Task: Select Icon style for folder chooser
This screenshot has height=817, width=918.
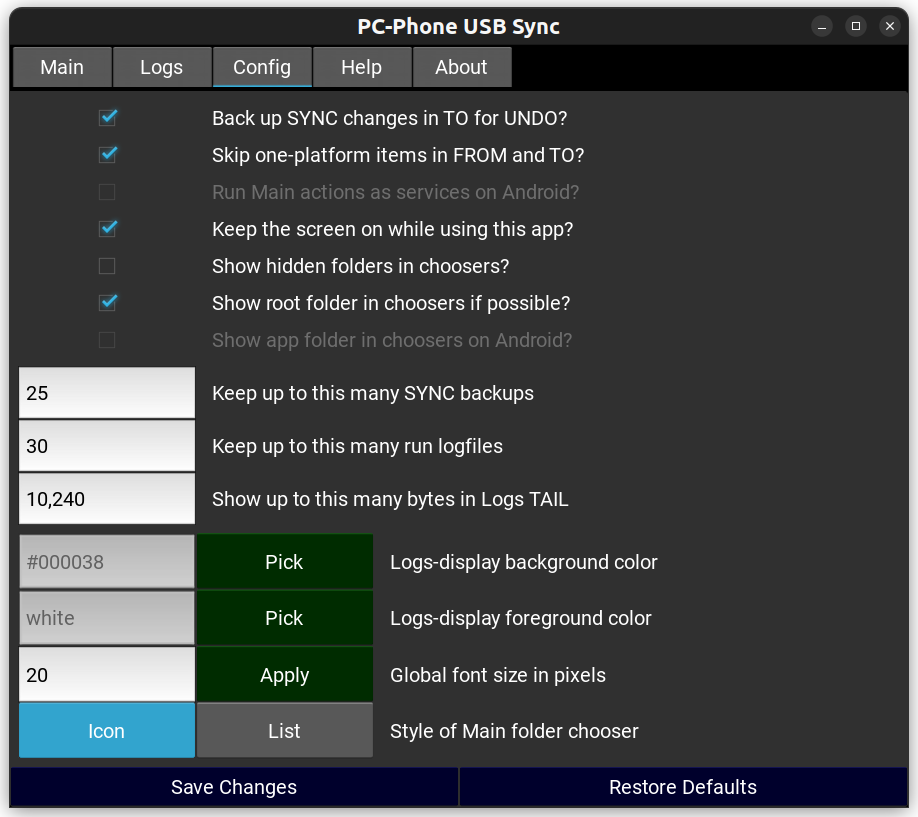Action: 106,731
